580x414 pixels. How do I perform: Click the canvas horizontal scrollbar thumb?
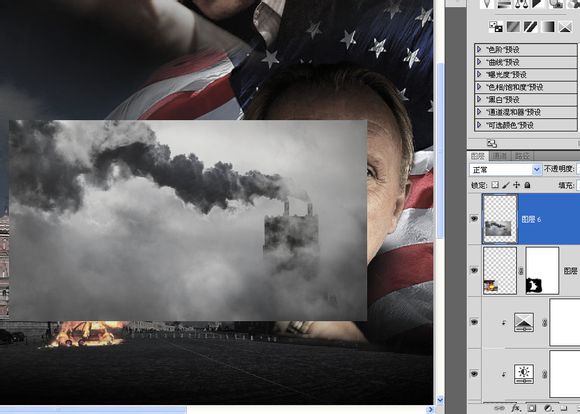point(93,410)
